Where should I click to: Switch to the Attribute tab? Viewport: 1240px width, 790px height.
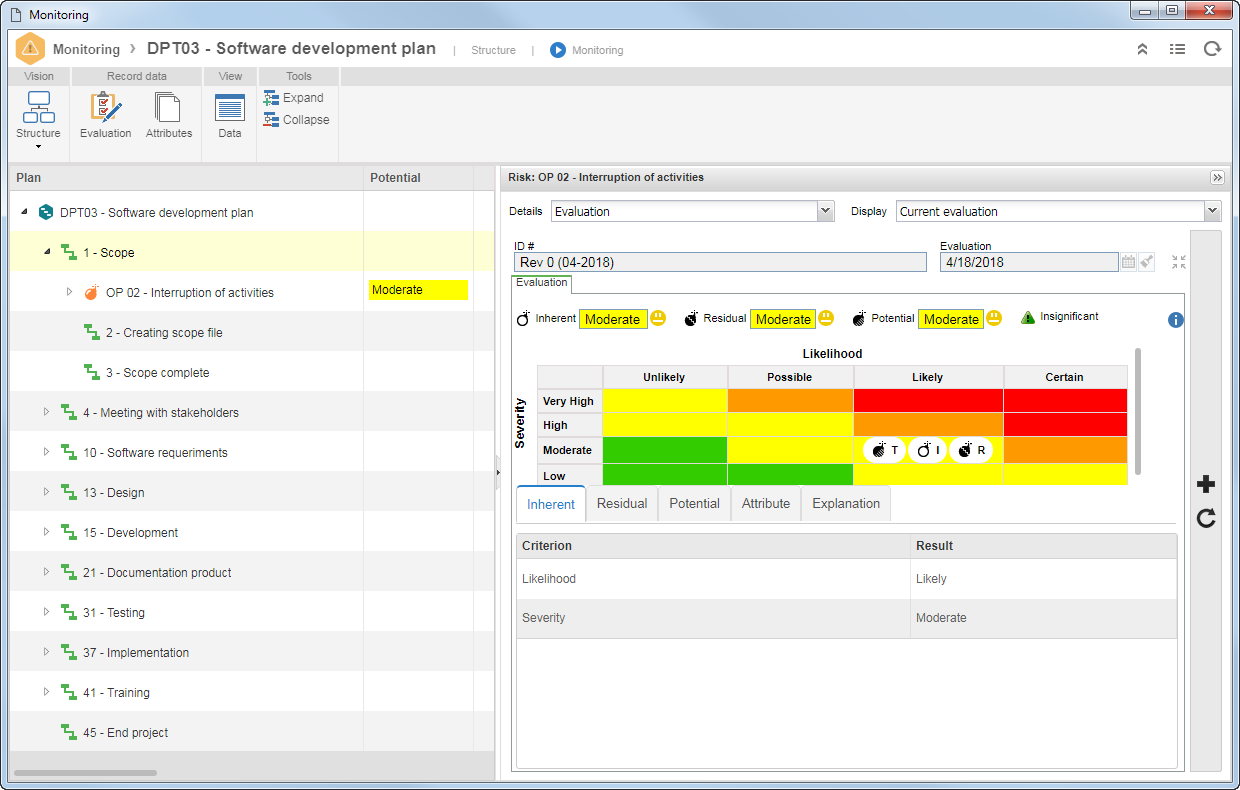click(x=766, y=504)
